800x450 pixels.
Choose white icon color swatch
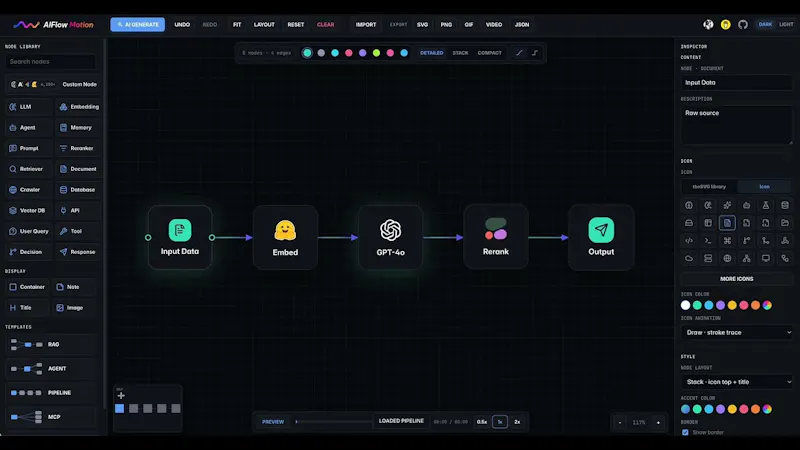pyautogui.click(x=686, y=305)
